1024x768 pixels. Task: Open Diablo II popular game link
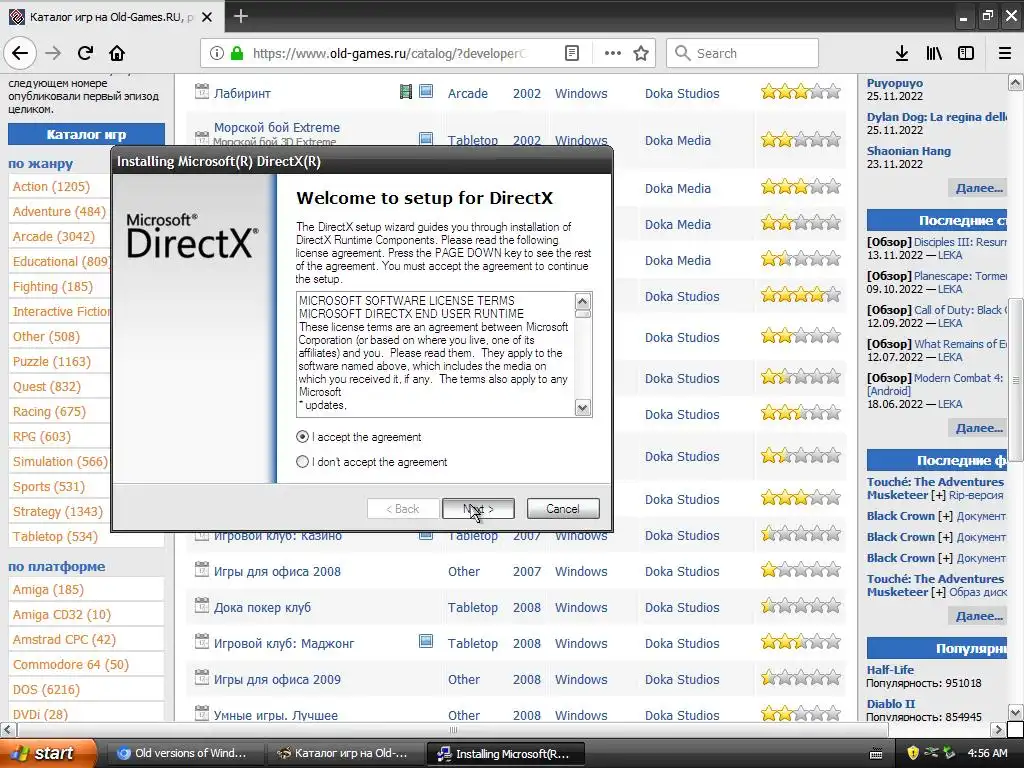891,704
